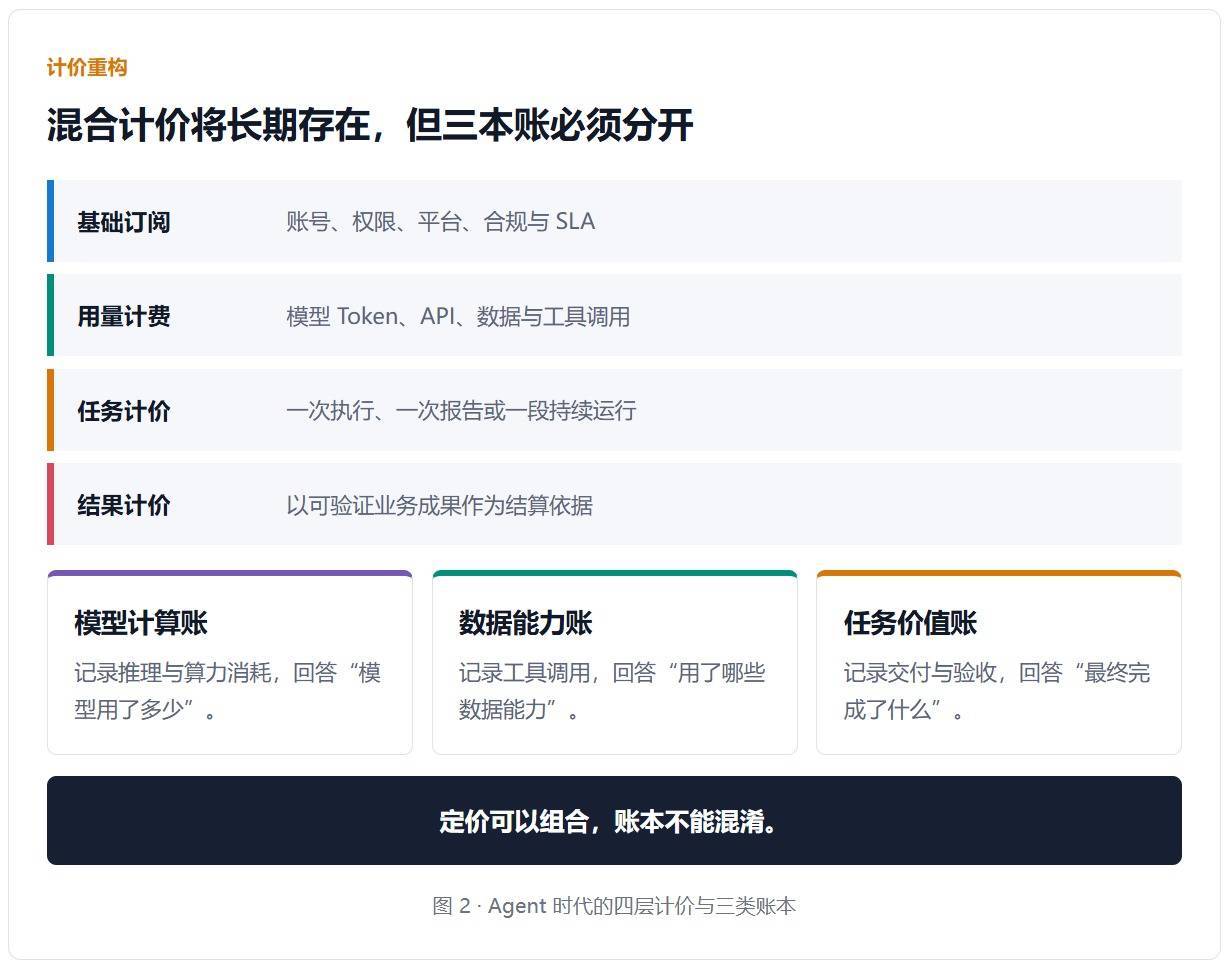Click the text 一次执行、一次报告或一段持续运行

461,411
